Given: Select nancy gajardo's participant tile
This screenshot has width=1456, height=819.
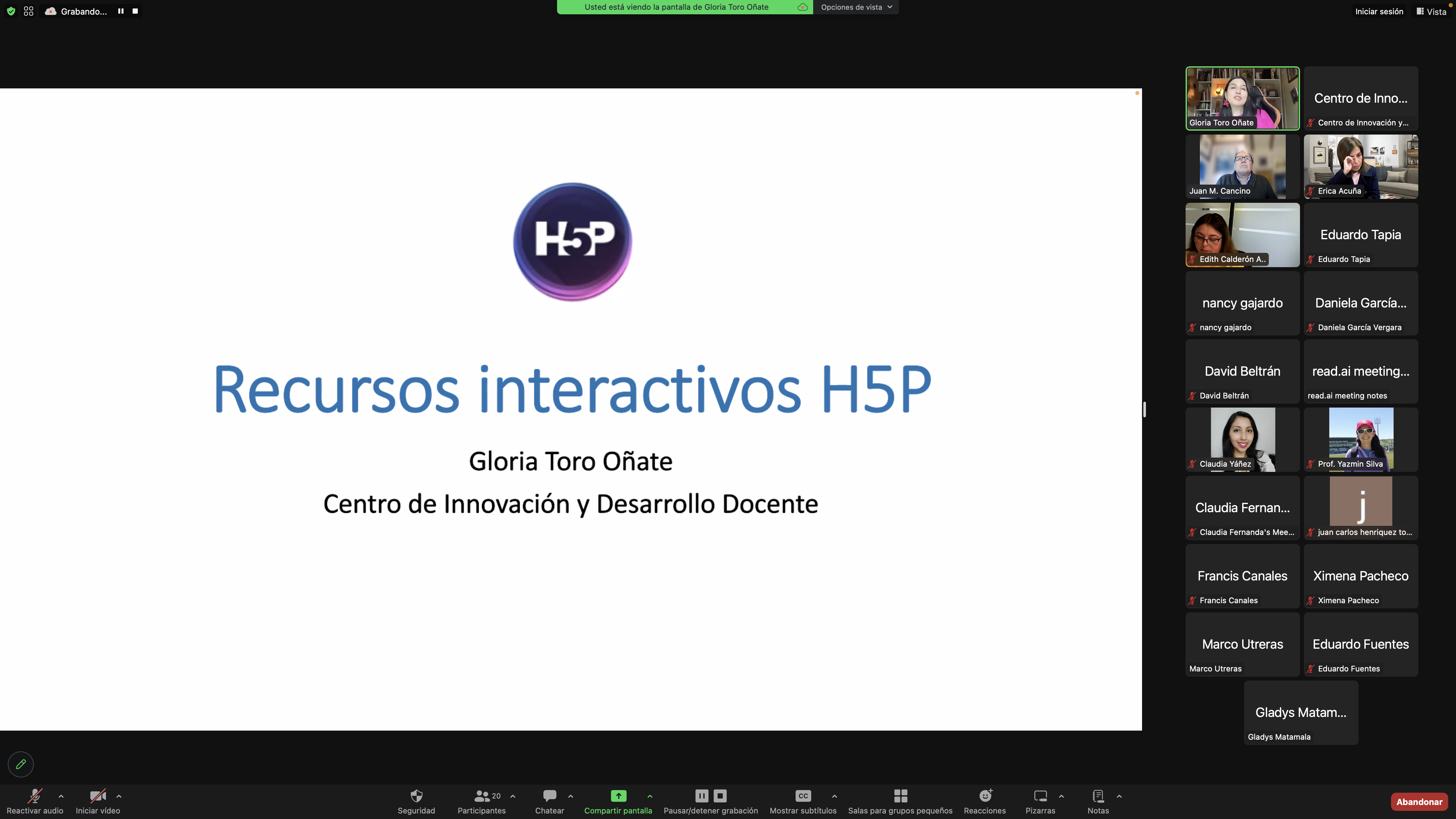Looking at the screenshot, I should click(x=1242, y=304).
